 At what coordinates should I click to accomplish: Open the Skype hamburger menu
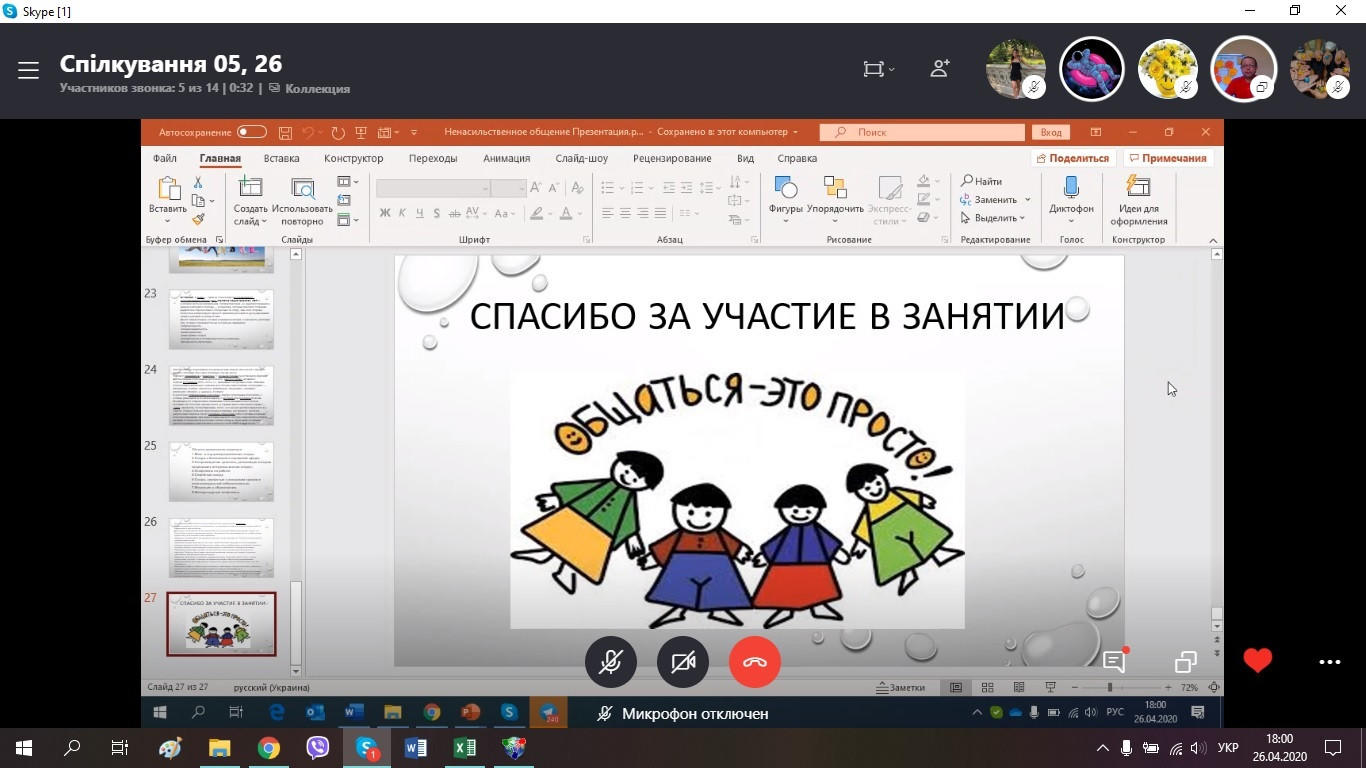coord(28,70)
